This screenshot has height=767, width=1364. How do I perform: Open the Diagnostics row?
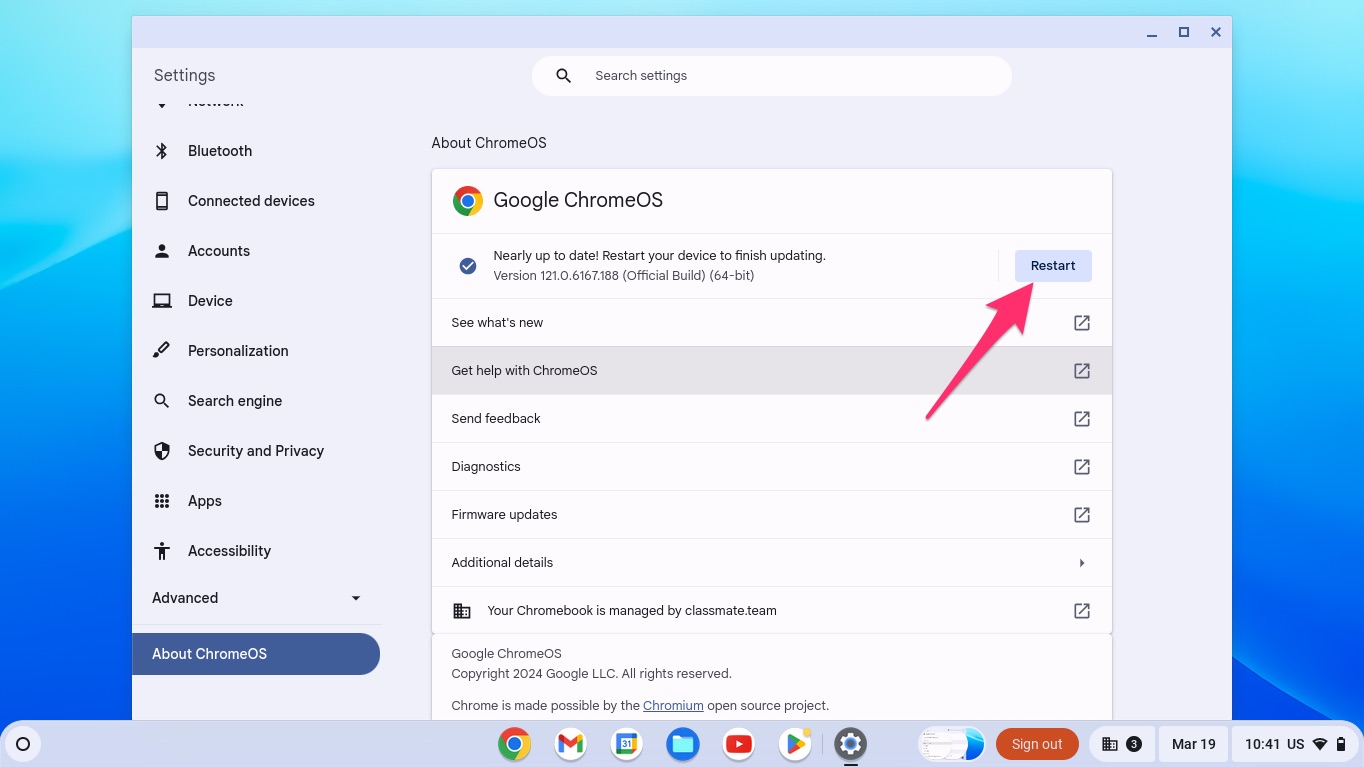click(772, 467)
